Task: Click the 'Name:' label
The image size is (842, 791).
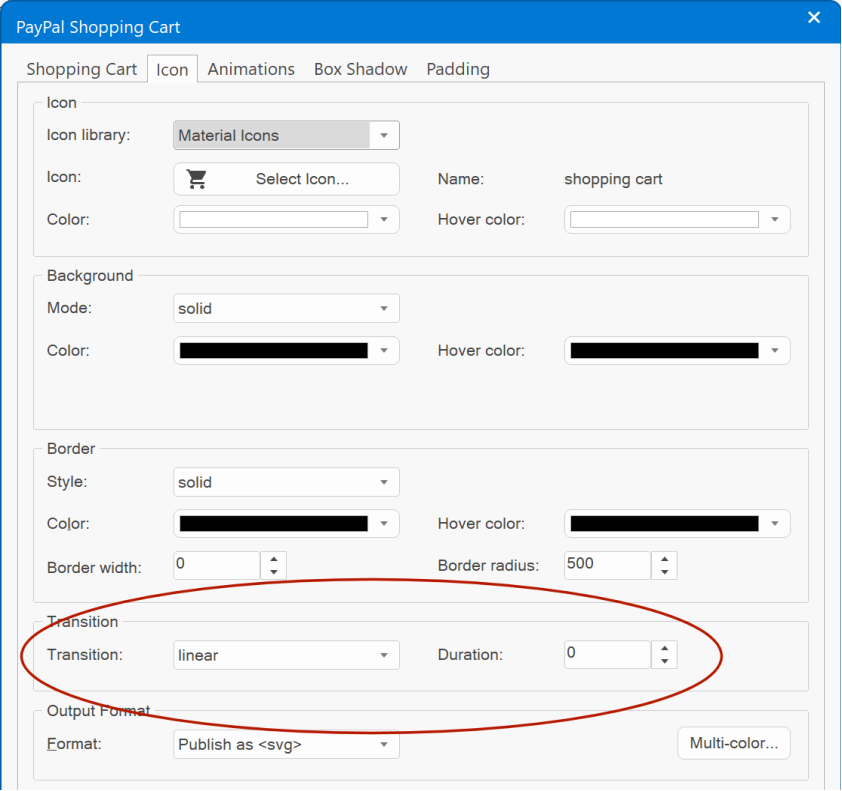Action: 461,179
